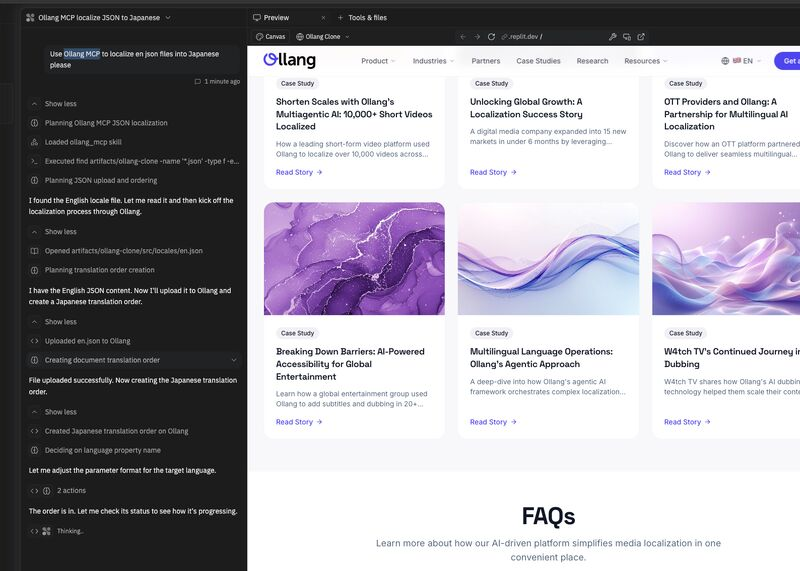
Task: Expand the Resources menu
Action: tap(645, 61)
